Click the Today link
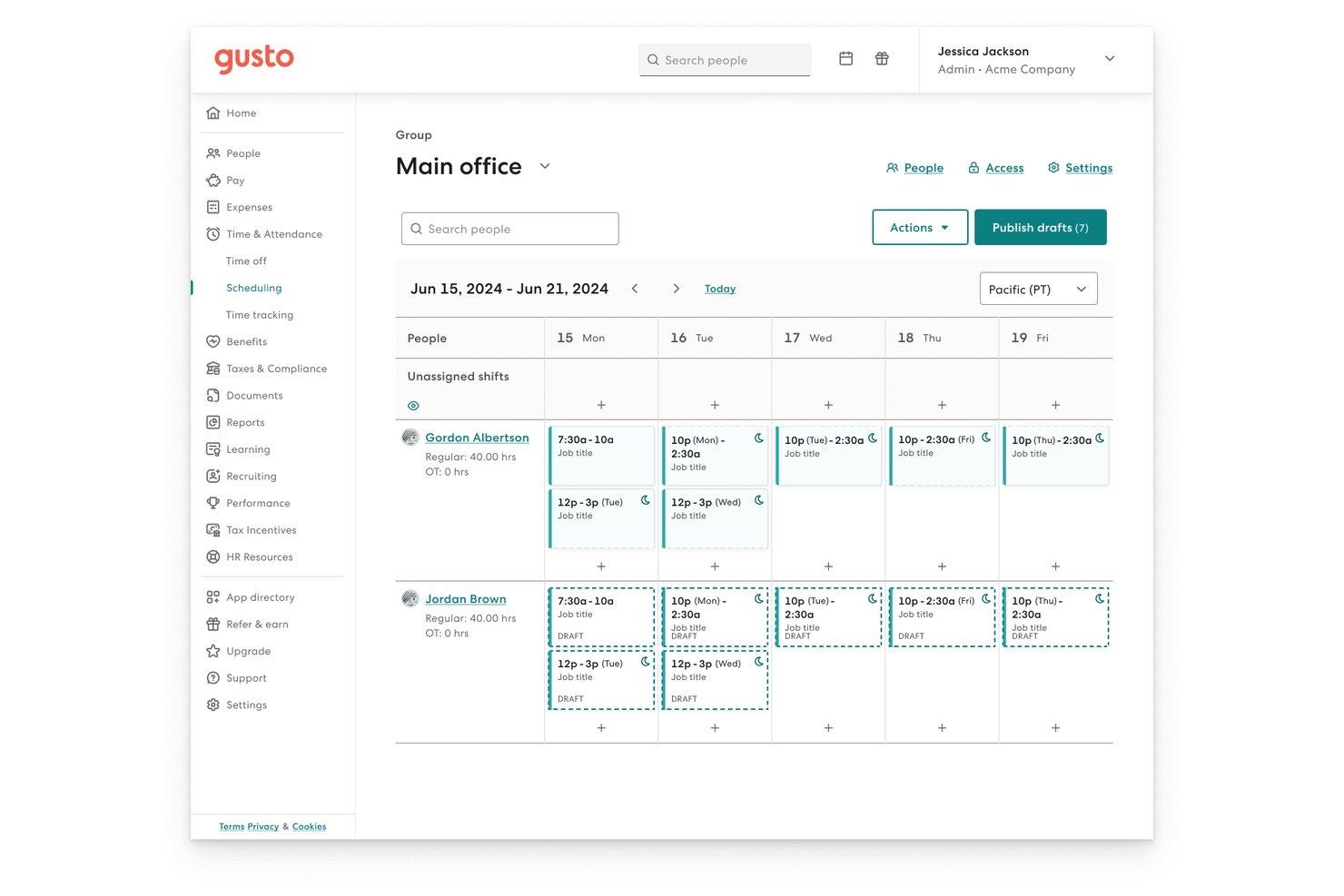1344x896 pixels. tap(720, 289)
